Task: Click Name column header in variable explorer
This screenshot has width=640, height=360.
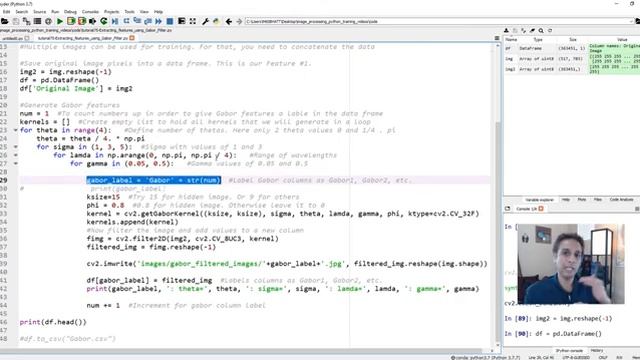Action: (511, 40)
